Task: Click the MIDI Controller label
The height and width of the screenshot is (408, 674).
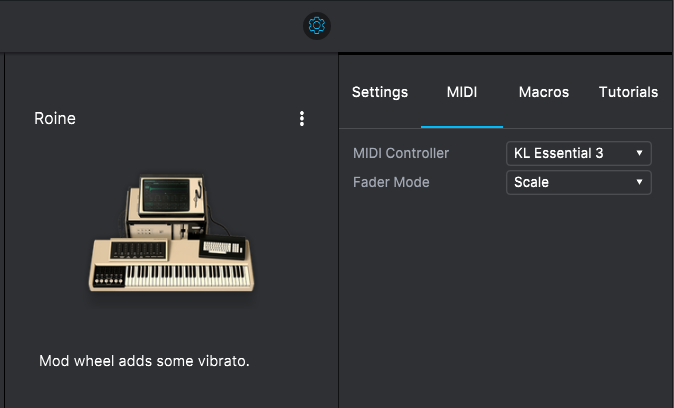Action: 401,153
